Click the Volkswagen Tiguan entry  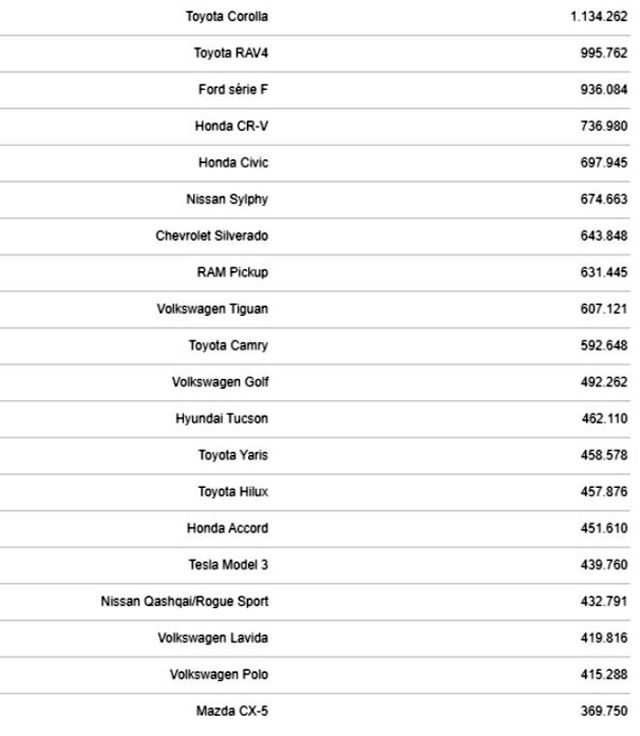point(213,309)
